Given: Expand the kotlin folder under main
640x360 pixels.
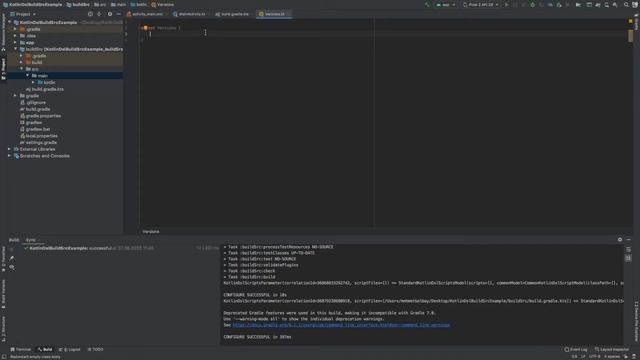Looking at the screenshot, I should (33, 82).
